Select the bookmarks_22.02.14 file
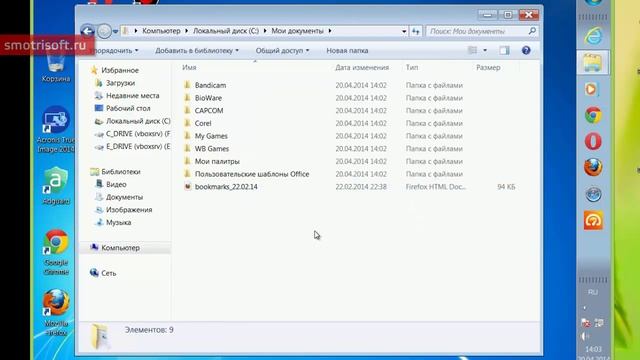The width and height of the screenshot is (640, 360). (x=226, y=187)
